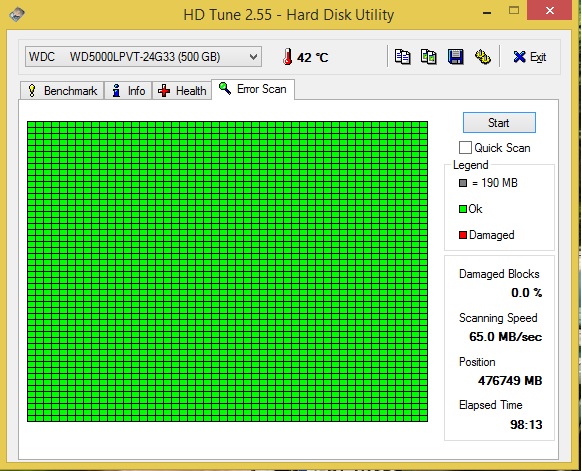Click the red Damaged legend swatch
The height and width of the screenshot is (471, 582).
462,235
